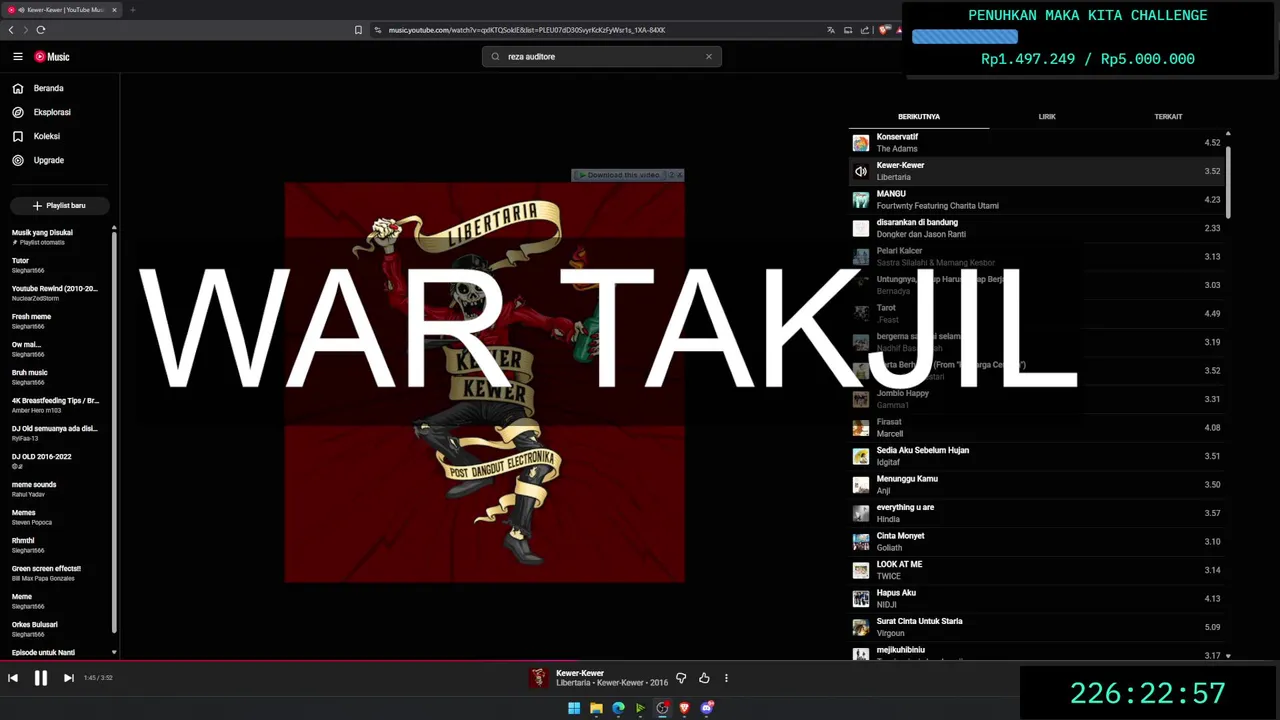Open Koleksi library bookmark icon
The width and height of the screenshot is (1280, 720).
18,136
